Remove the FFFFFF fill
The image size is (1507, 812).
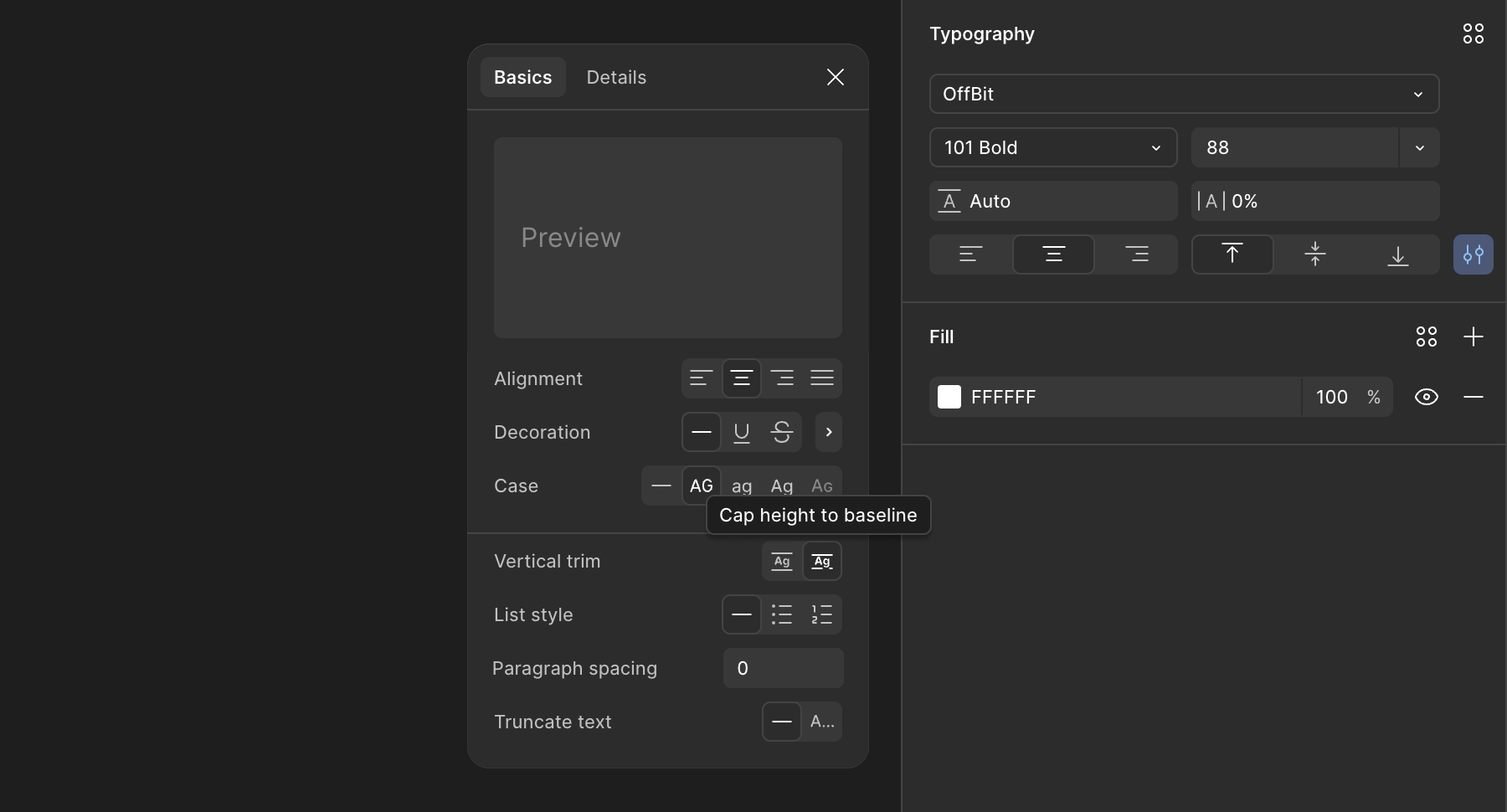tap(1474, 397)
